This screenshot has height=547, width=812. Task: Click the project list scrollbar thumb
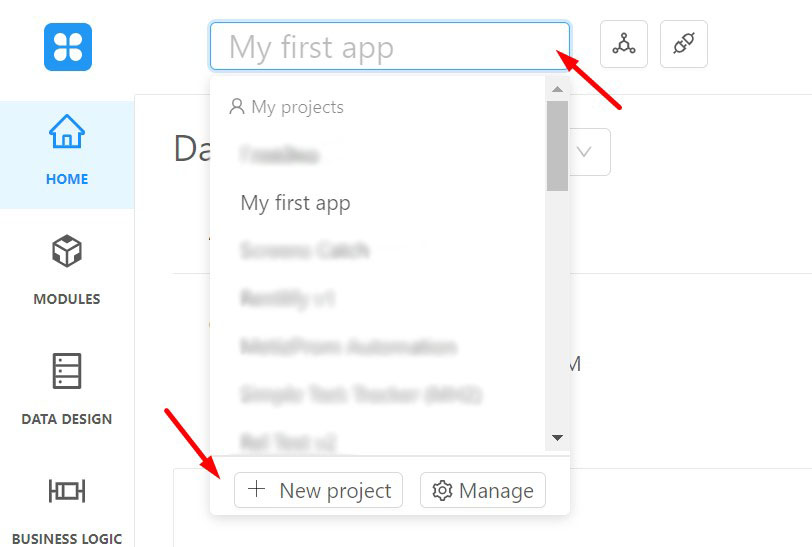click(x=558, y=146)
